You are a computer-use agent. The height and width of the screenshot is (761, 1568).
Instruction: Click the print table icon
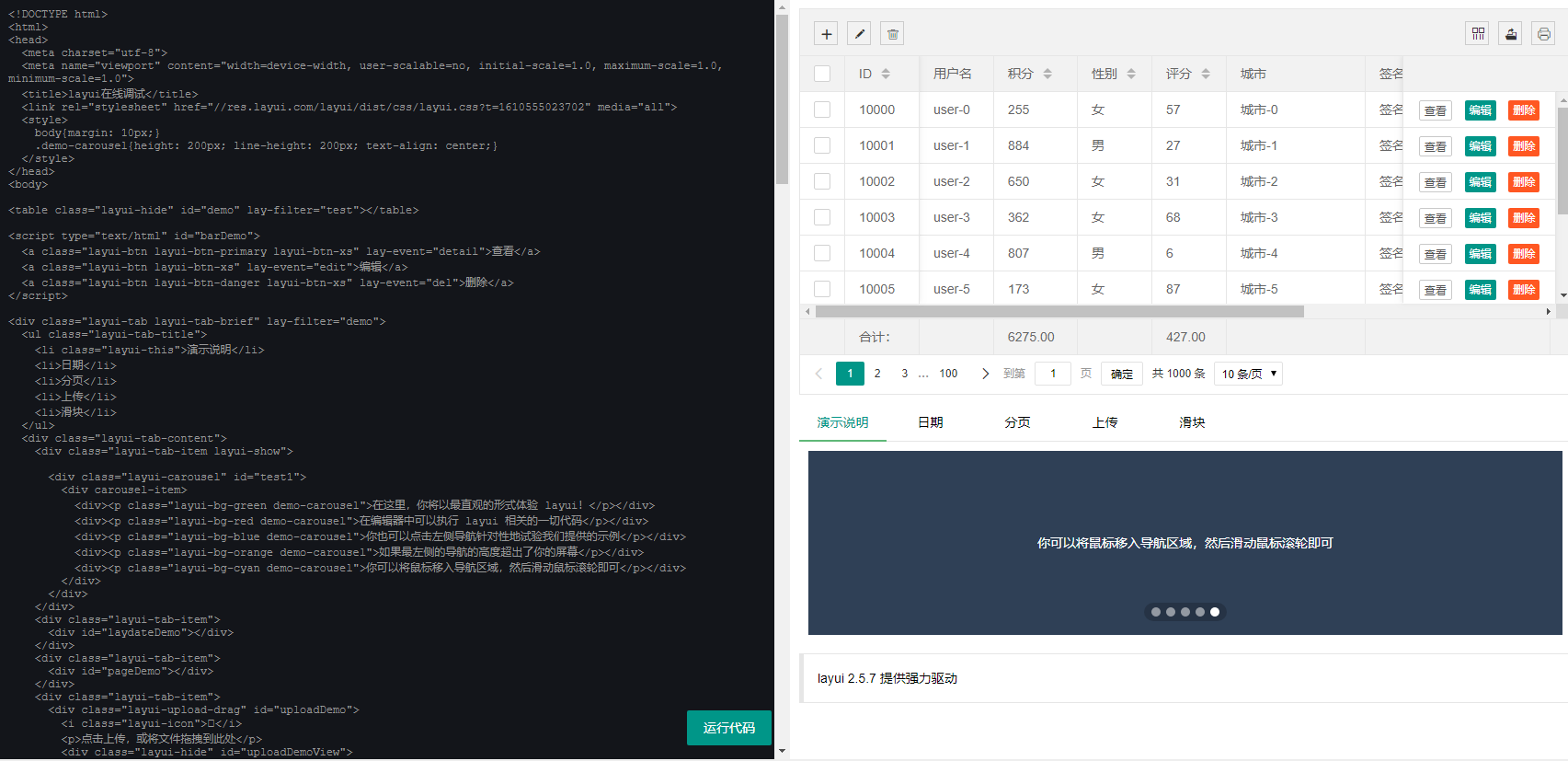(x=1544, y=34)
